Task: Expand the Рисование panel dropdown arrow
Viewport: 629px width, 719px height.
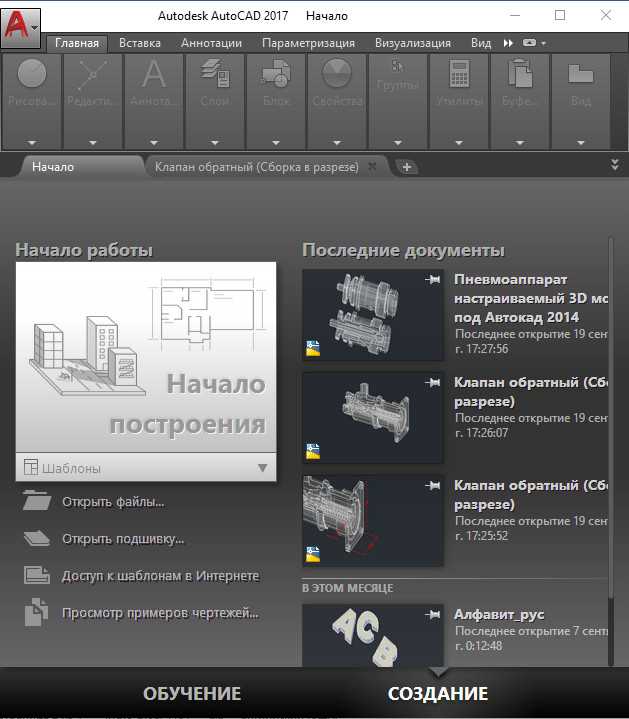Action: [x=32, y=143]
